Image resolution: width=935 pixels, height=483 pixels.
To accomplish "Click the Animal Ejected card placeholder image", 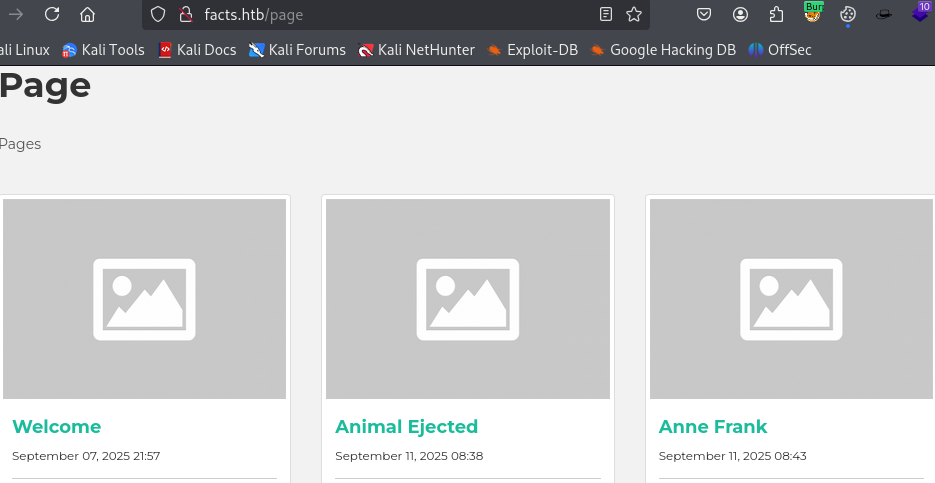I will point(468,299).
